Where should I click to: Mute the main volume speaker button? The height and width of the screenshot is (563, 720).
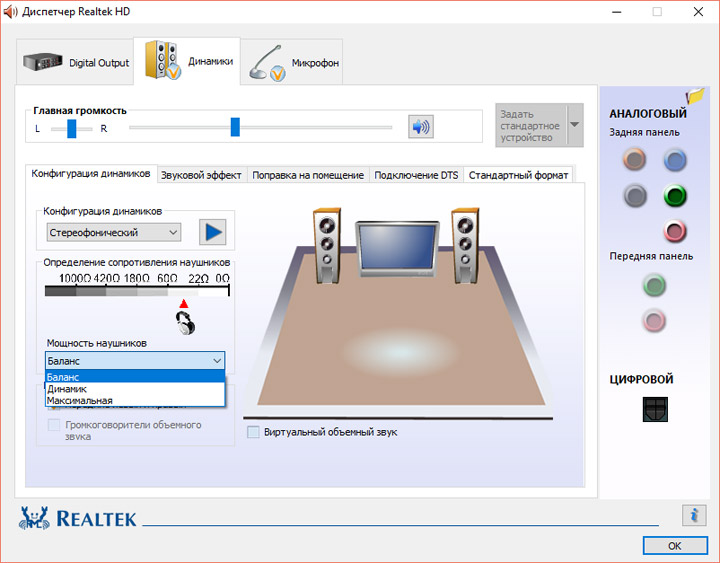point(421,127)
